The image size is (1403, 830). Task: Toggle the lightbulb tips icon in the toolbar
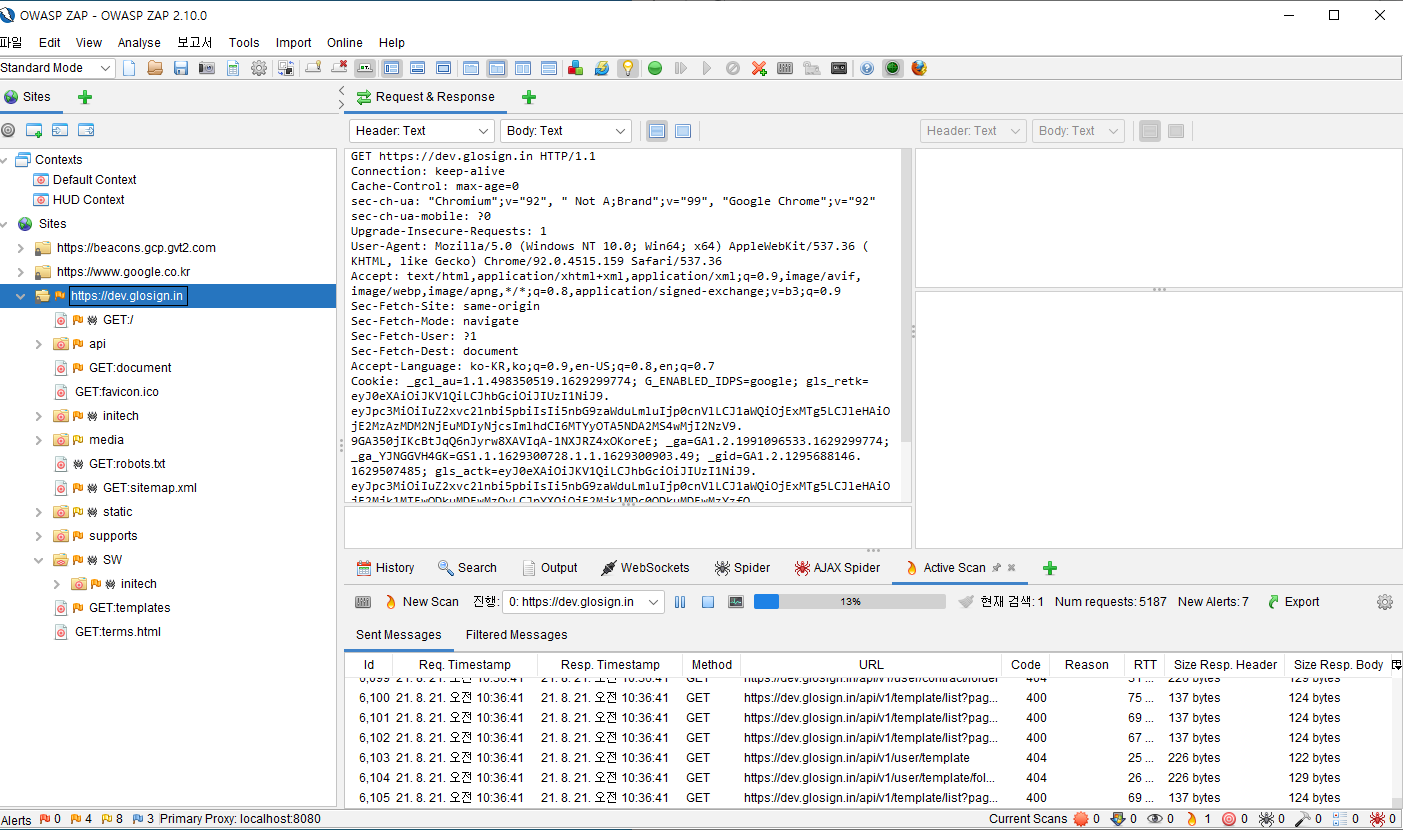coord(627,68)
